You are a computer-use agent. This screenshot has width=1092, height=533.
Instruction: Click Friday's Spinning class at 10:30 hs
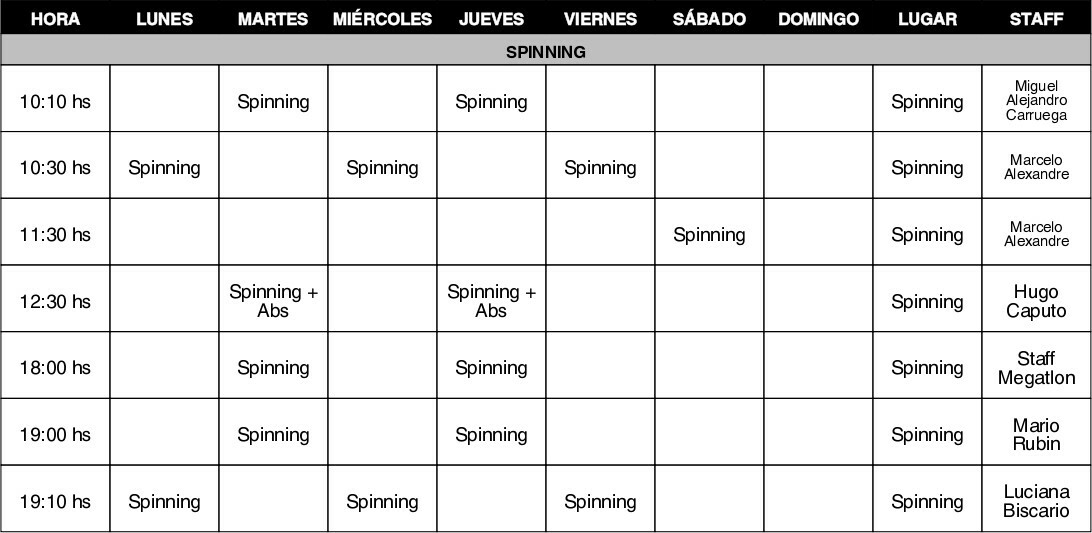[x=600, y=168]
